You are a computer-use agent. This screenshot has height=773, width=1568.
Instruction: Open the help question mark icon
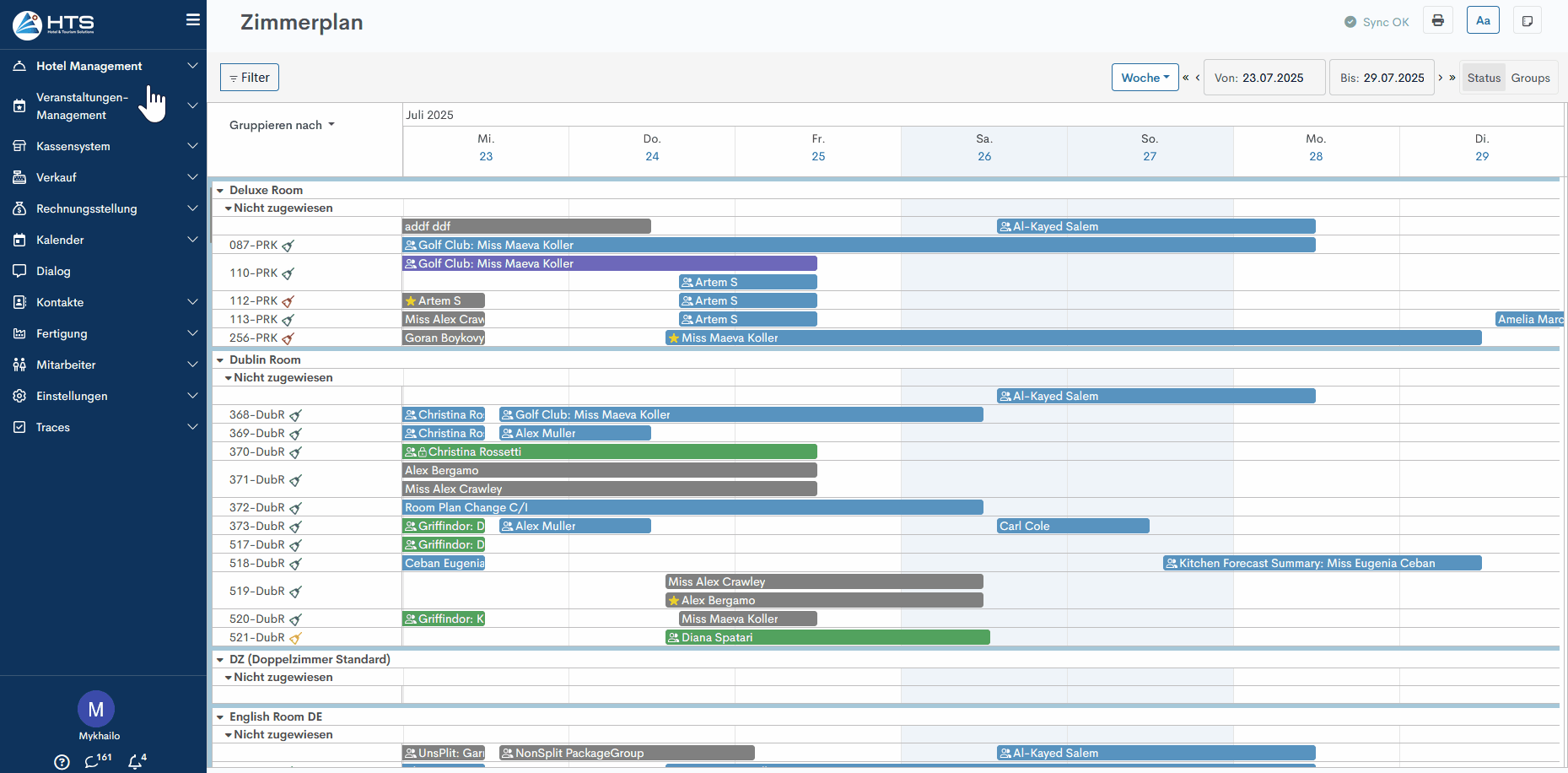pos(62,762)
